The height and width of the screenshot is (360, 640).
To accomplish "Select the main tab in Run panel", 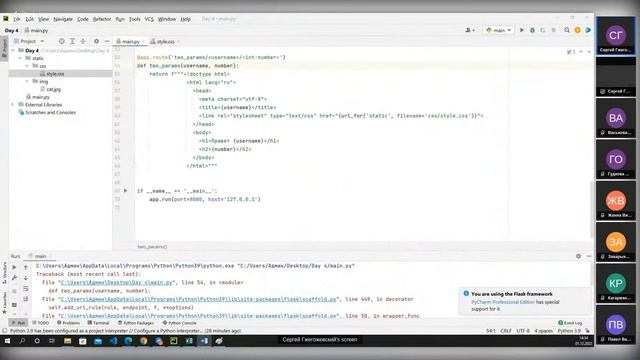I will tap(40, 256).
